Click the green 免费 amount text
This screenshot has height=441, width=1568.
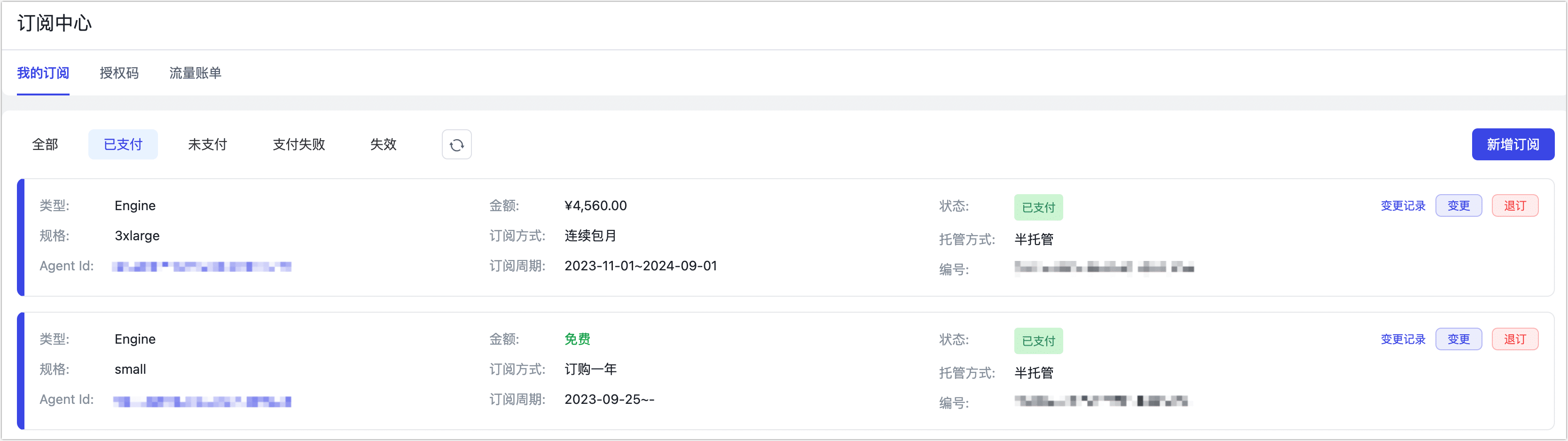click(x=578, y=339)
